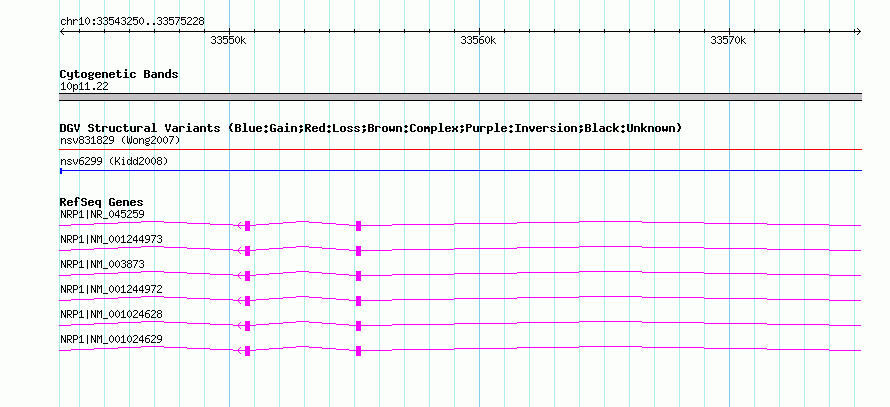
Task: Select the NRP1|NM_001244972 transcript label
Action: 111,289
